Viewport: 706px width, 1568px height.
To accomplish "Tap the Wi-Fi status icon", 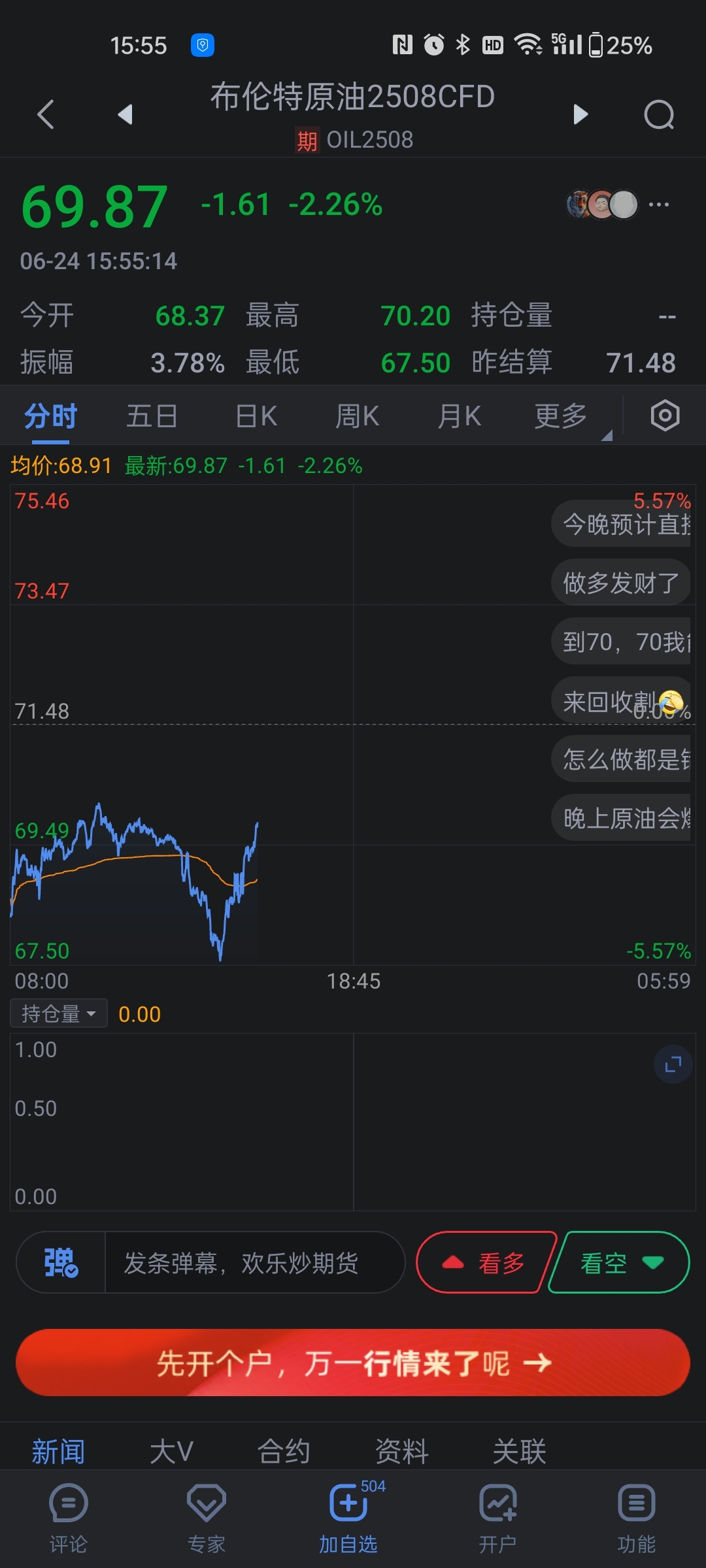I will (x=528, y=45).
